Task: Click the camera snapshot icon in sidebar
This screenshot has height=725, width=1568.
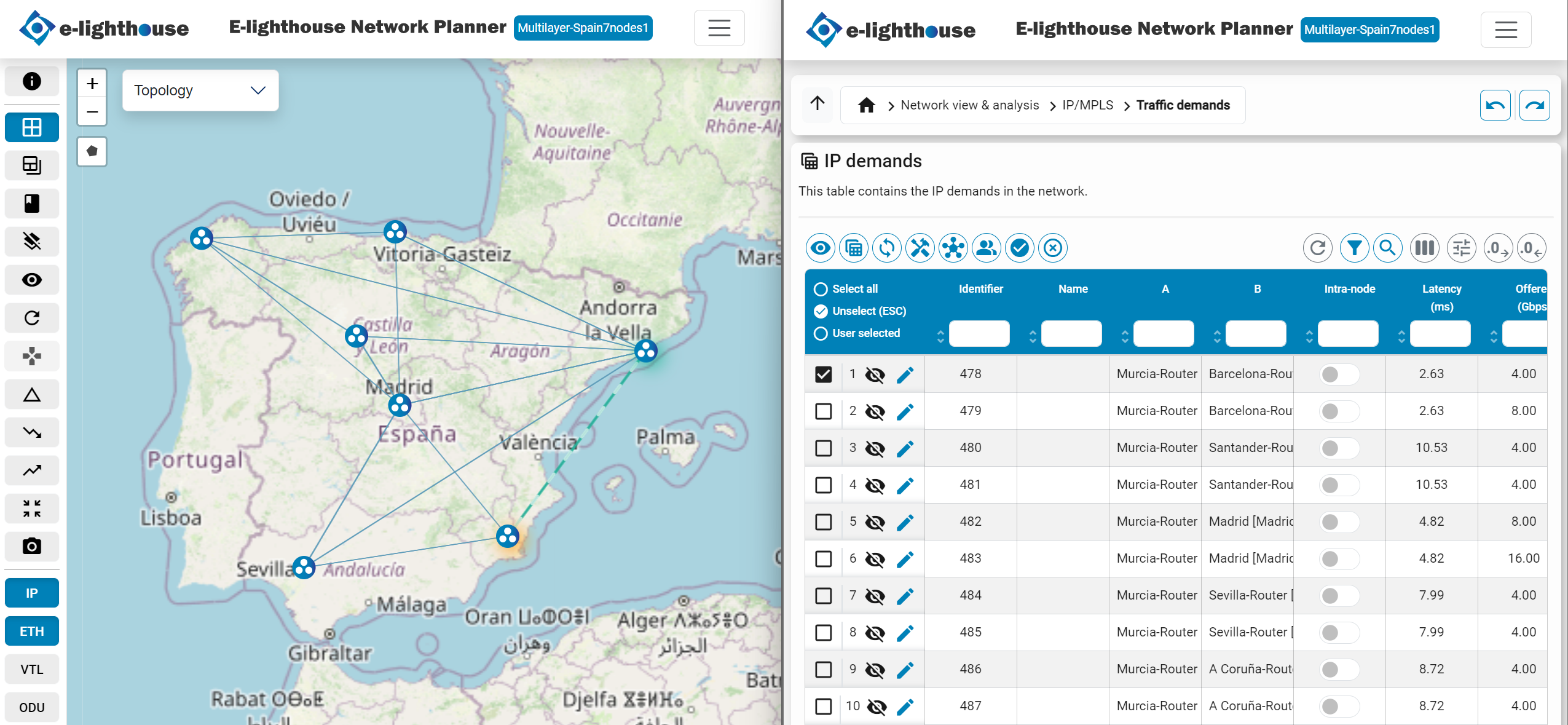Action: click(32, 546)
